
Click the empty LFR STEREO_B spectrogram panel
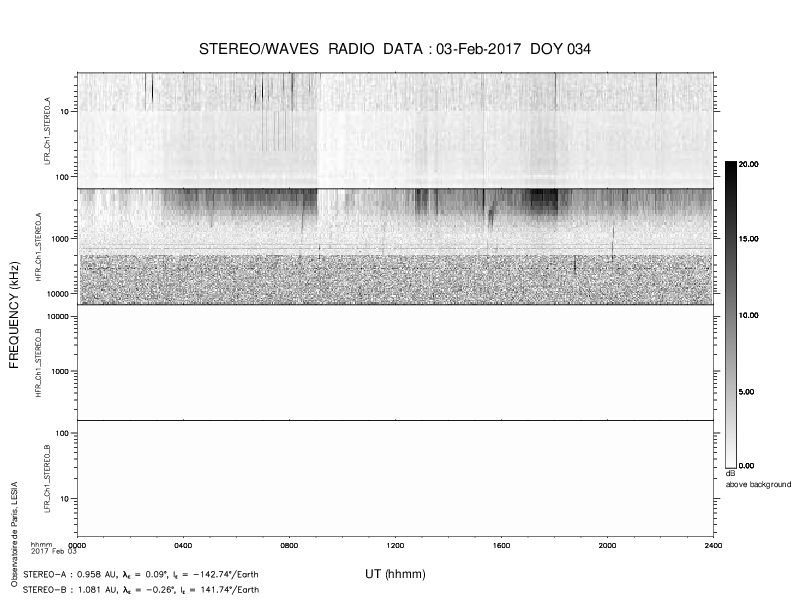click(395, 478)
